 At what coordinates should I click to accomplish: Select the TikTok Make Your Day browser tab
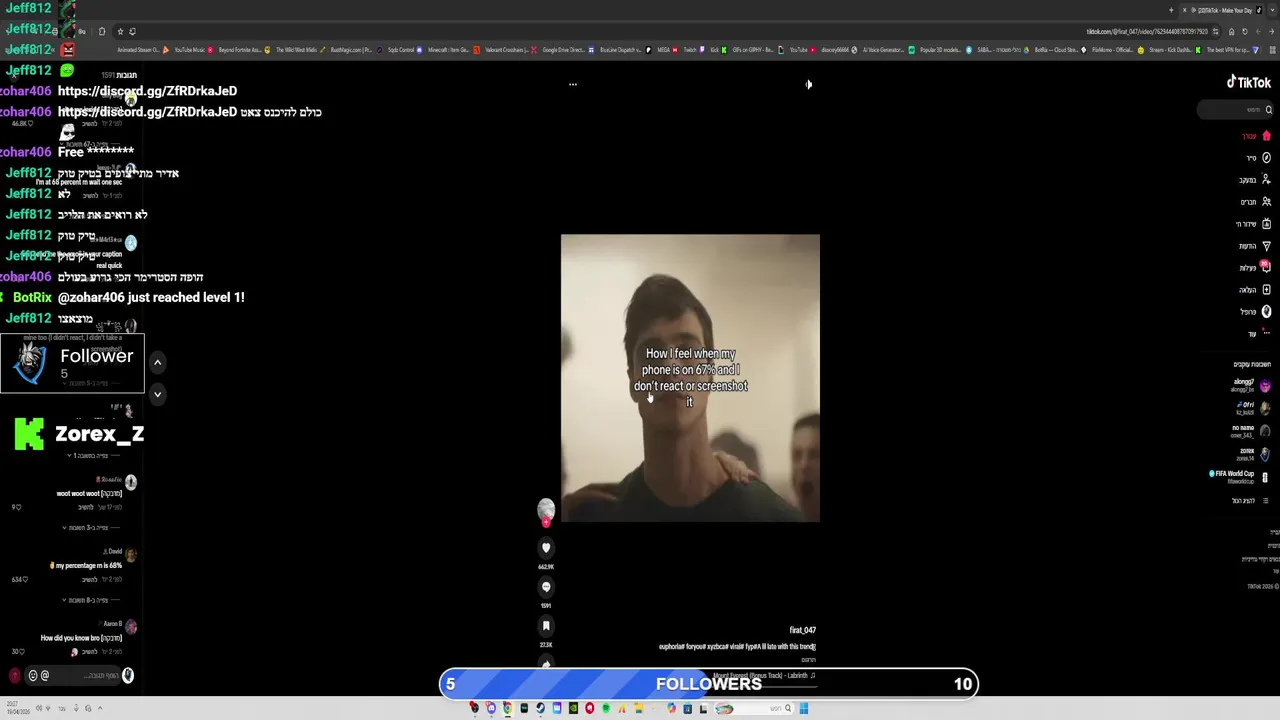click(x=1220, y=10)
